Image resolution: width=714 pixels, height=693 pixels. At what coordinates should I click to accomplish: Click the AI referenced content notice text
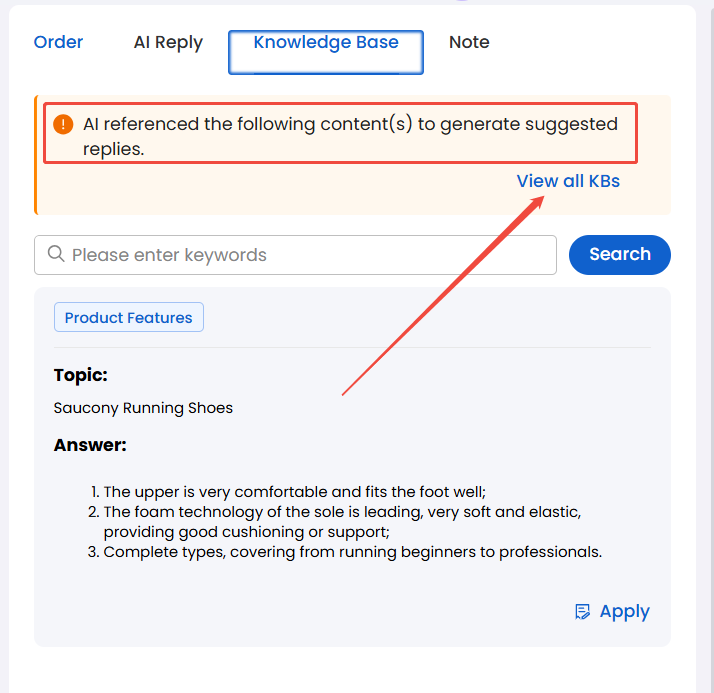point(350,136)
